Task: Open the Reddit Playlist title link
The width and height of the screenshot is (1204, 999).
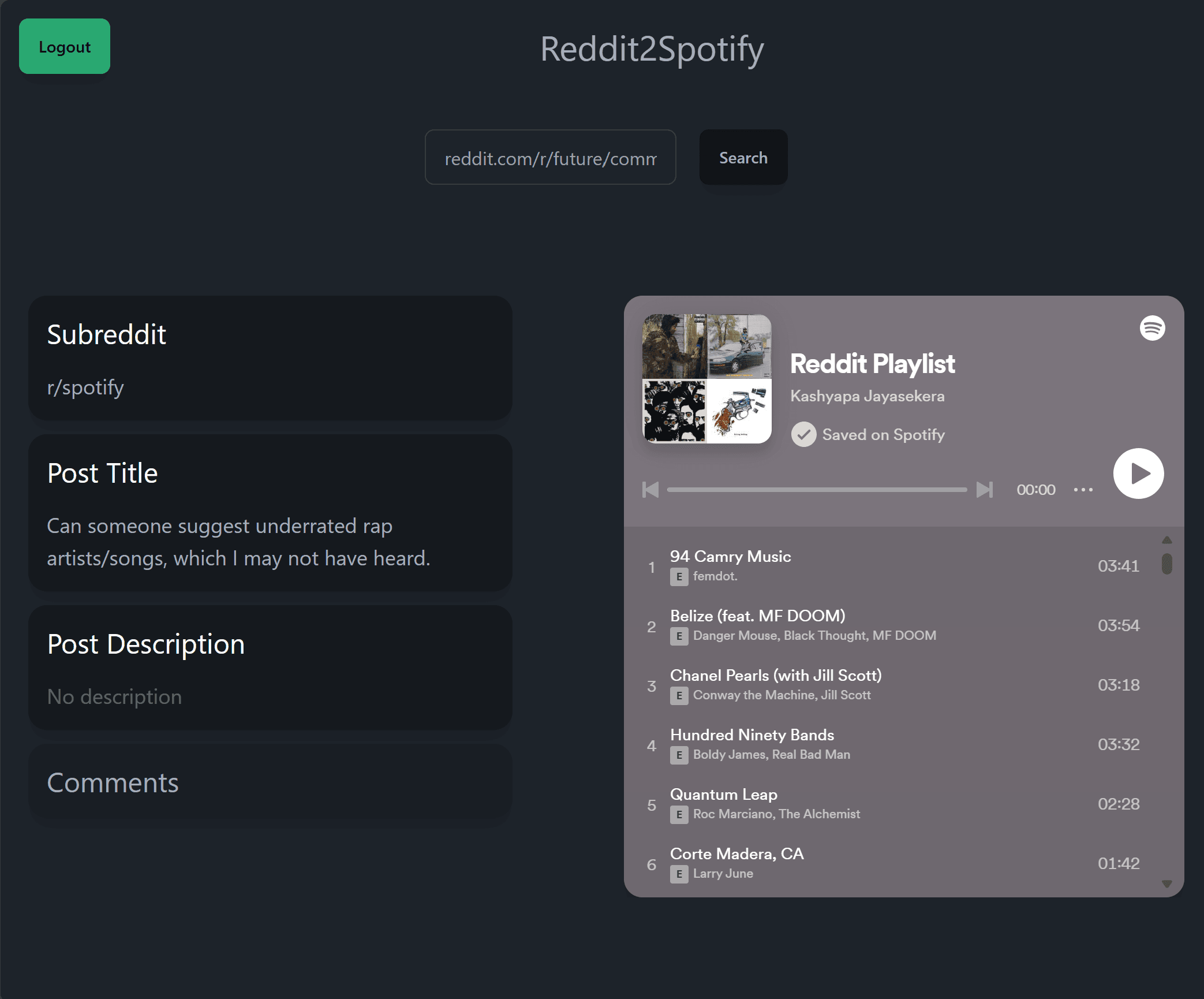Action: pos(872,364)
